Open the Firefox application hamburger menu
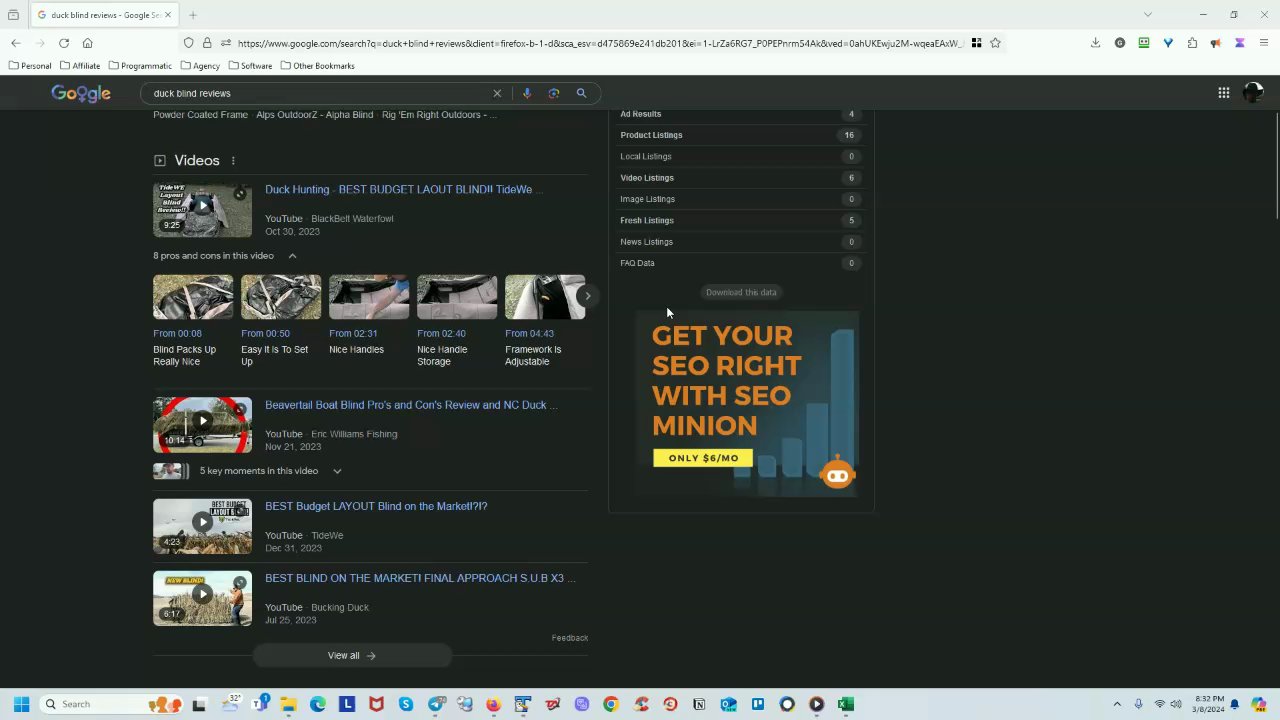The width and height of the screenshot is (1280, 720). coord(1264,43)
